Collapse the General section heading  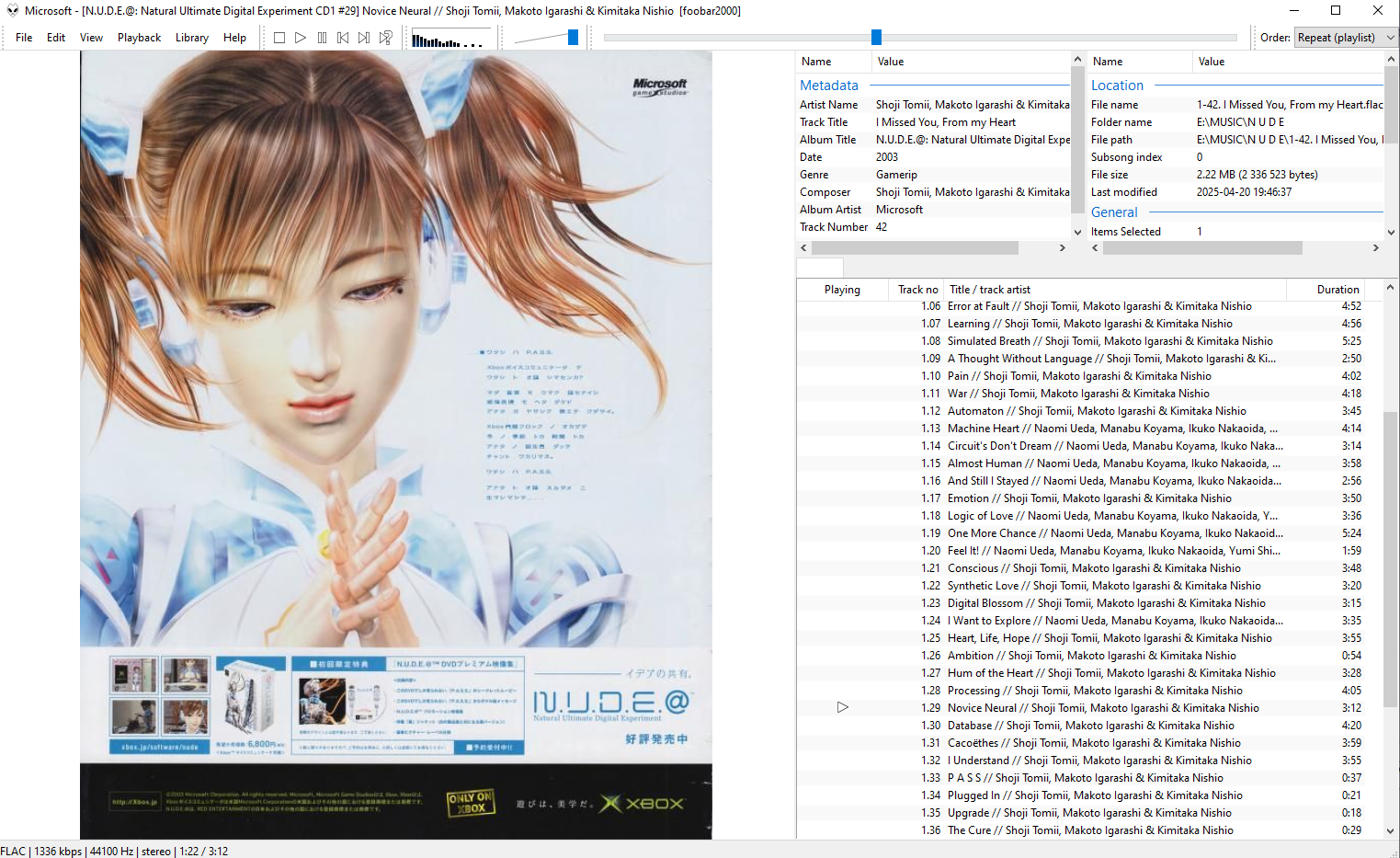[x=1114, y=212]
